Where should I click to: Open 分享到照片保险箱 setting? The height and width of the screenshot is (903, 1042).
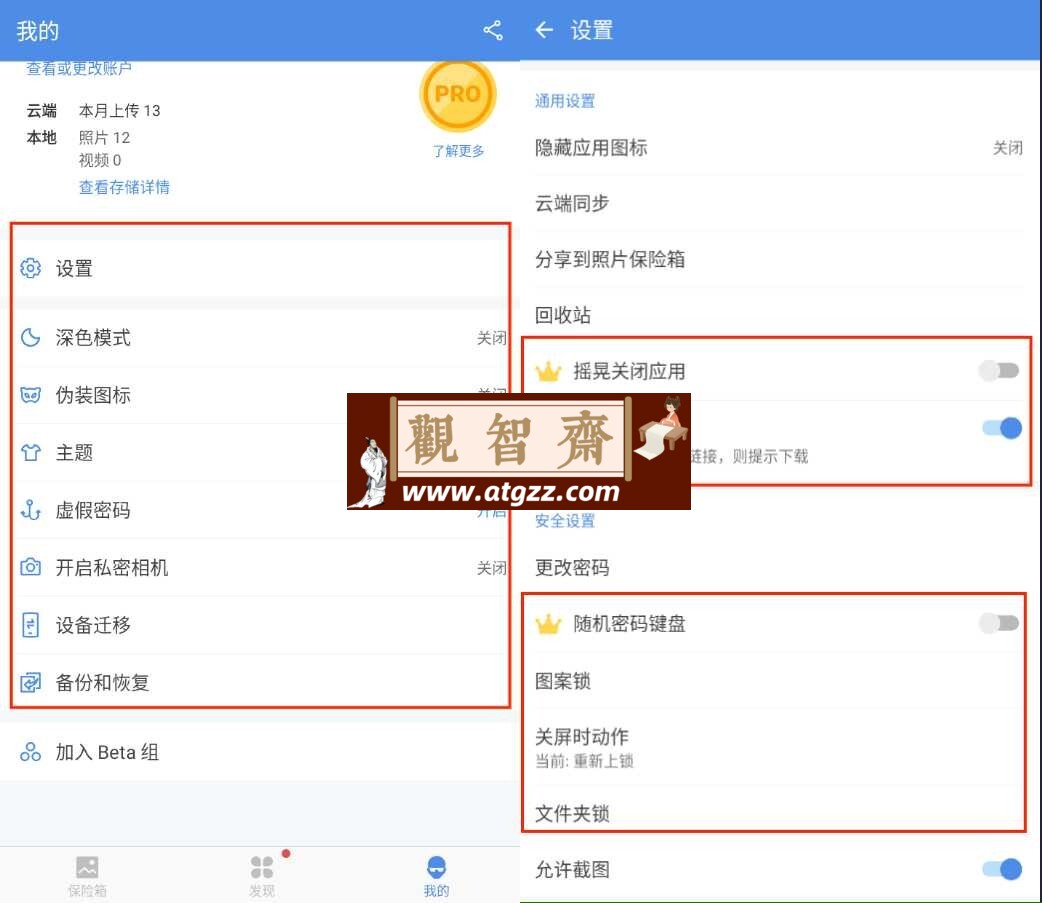click(779, 259)
